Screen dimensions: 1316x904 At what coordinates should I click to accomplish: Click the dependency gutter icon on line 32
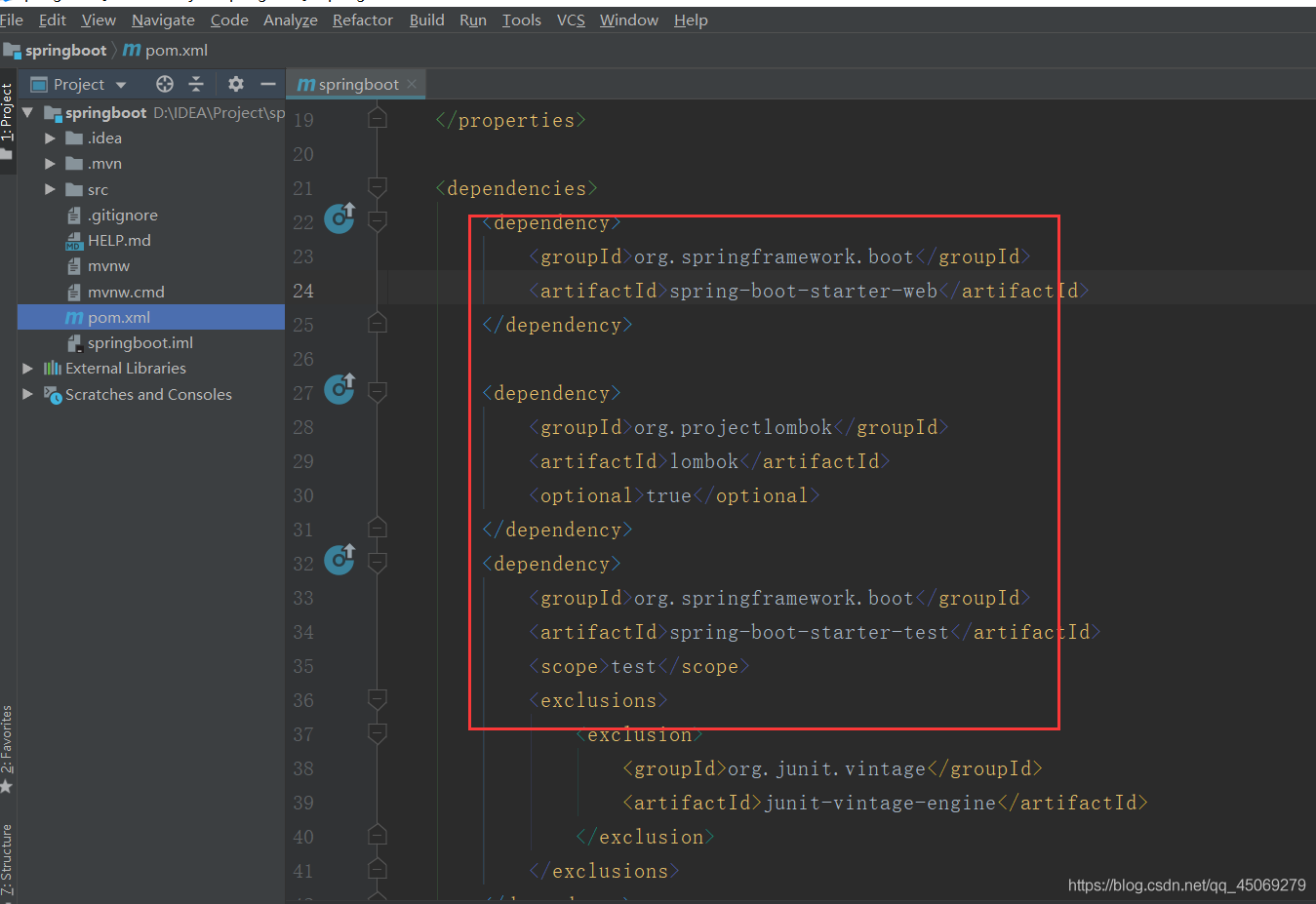pos(339,559)
